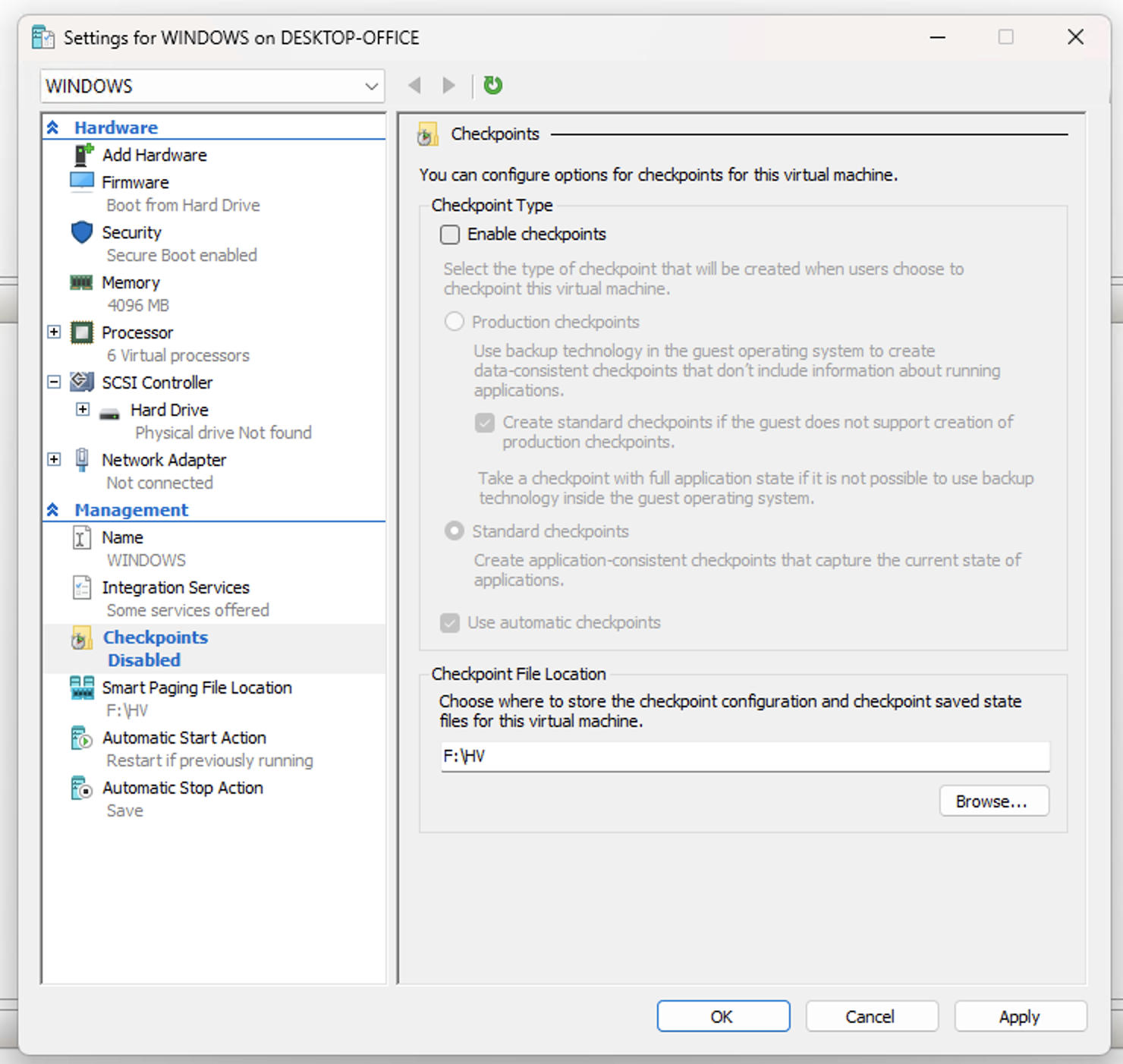Collapse the SCSI Controller node
Image resolution: width=1123 pixels, height=1064 pixels.
pyautogui.click(x=54, y=382)
